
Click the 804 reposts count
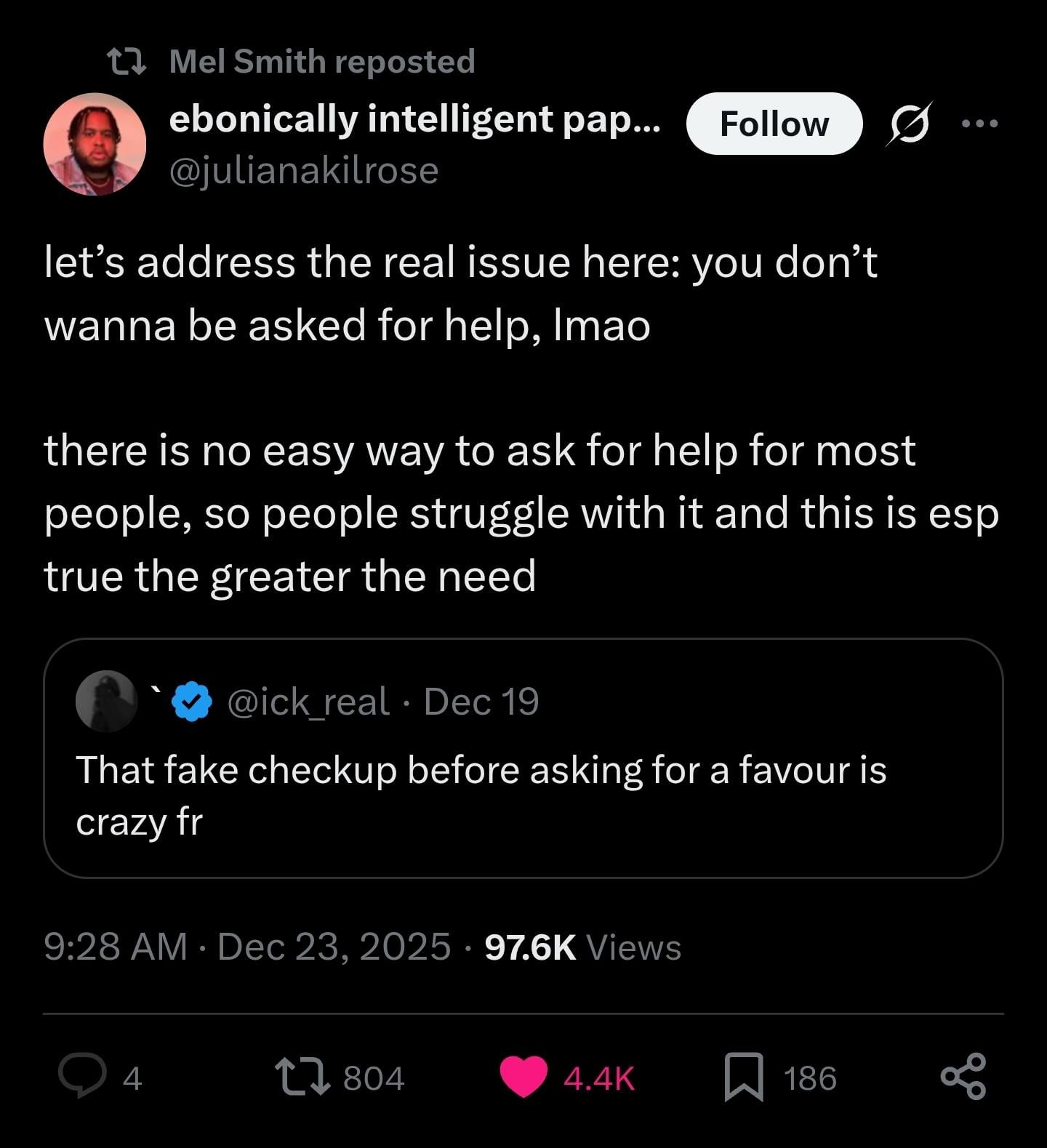[374, 1077]
